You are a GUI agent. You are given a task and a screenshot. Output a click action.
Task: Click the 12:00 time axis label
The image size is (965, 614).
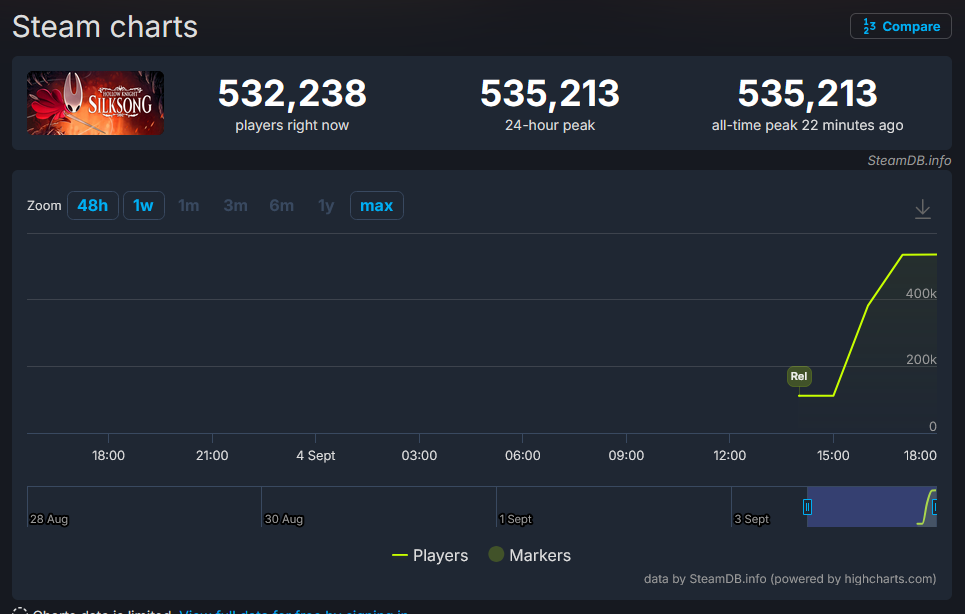729,456
